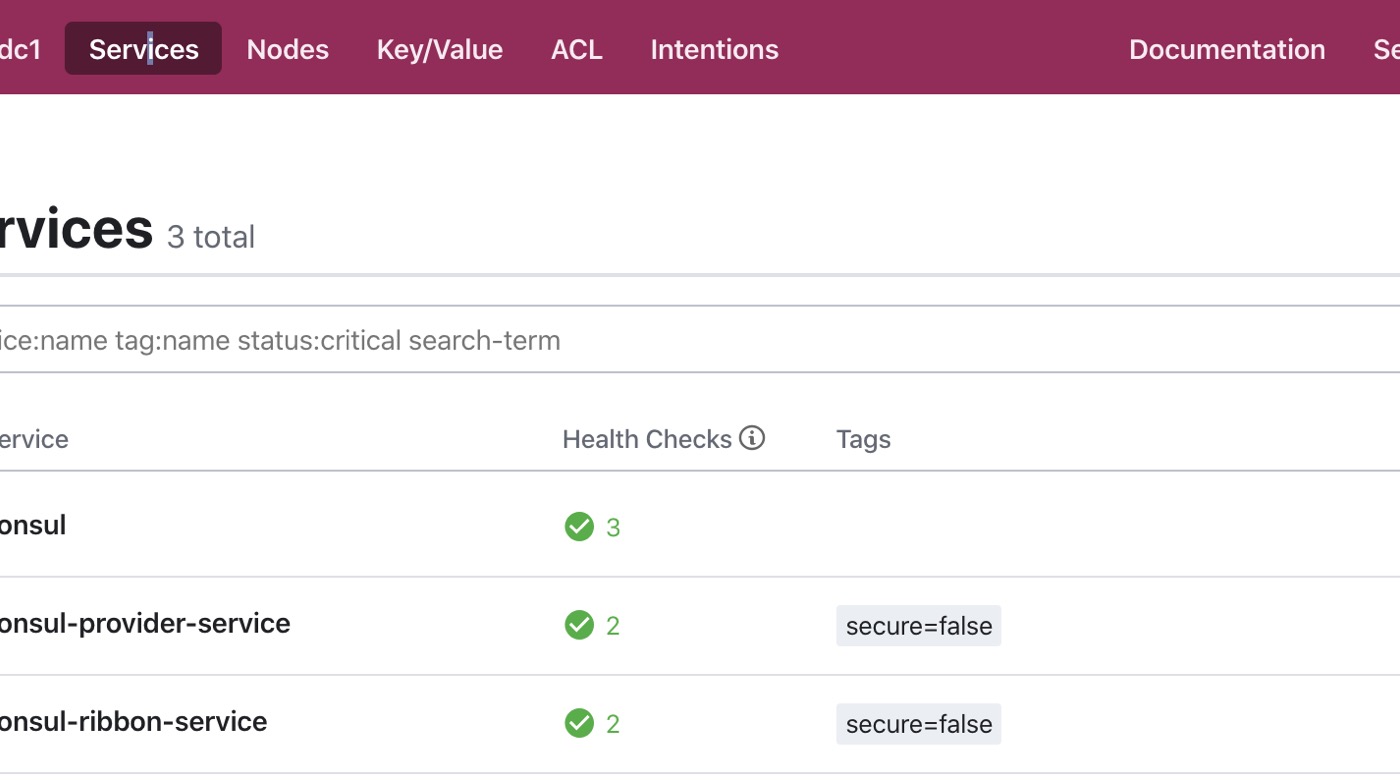Navigate to the ACL page

coord(576,49)
